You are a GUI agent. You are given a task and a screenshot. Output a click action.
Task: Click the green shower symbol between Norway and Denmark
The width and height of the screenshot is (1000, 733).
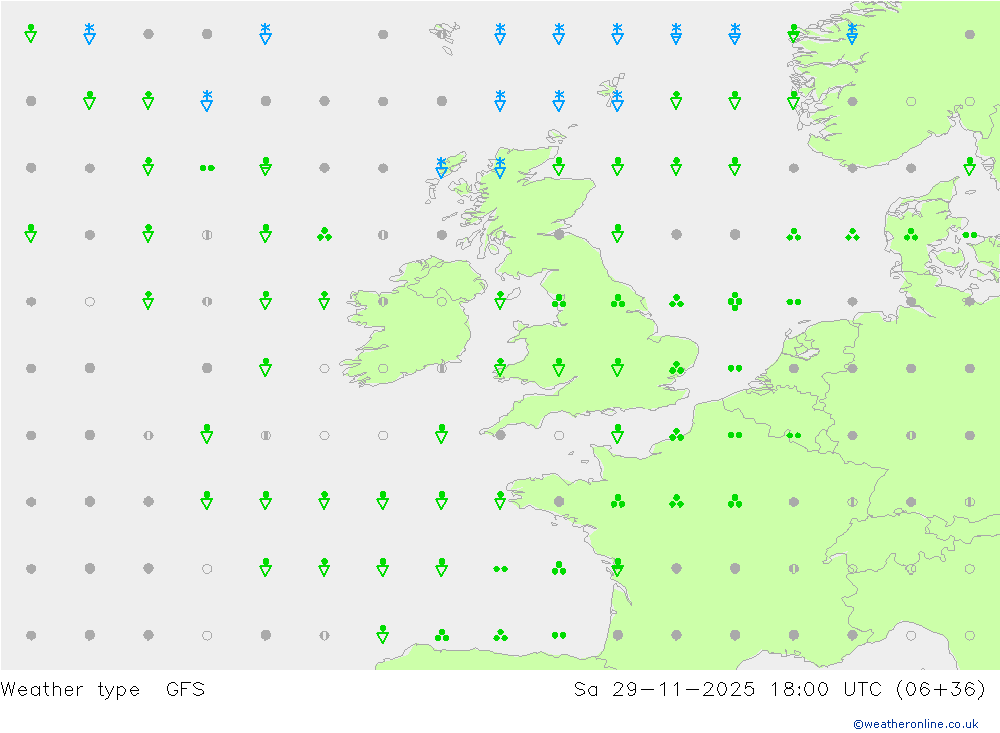point(969,167)
